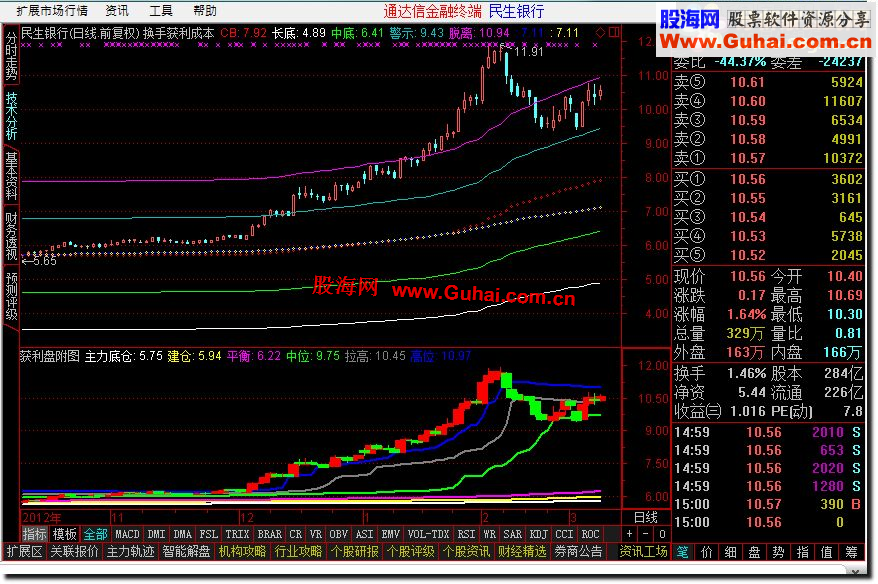Select the 盘 tab
878x584 pixels.
[x=755, y=552]
